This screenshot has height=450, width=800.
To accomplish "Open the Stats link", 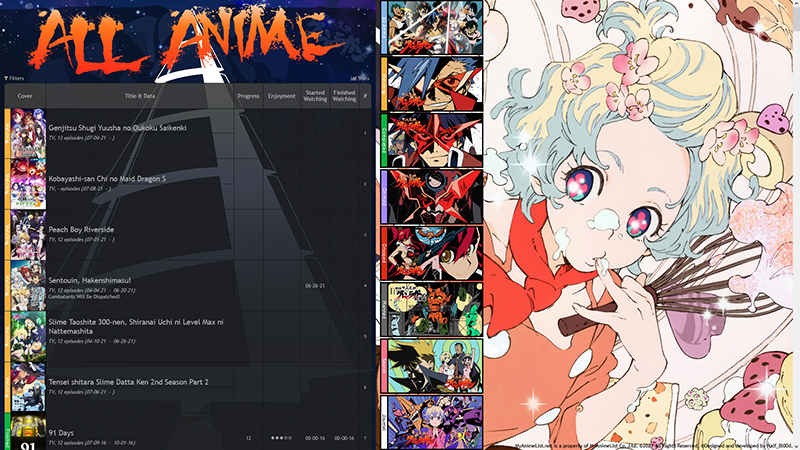I will 360,77.
